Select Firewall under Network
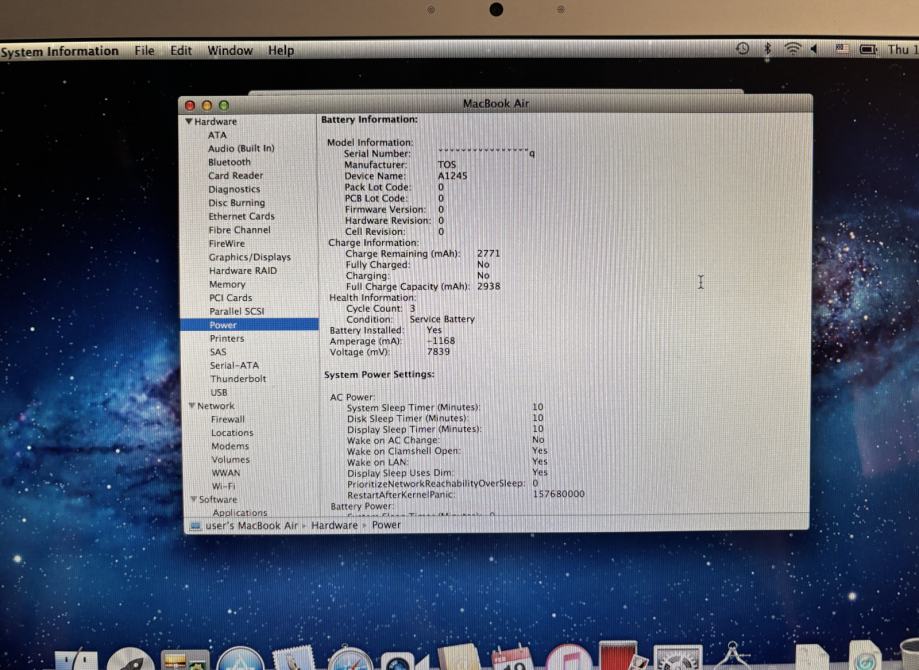Viewport: 919px width, 670px height. coord(228,419)
